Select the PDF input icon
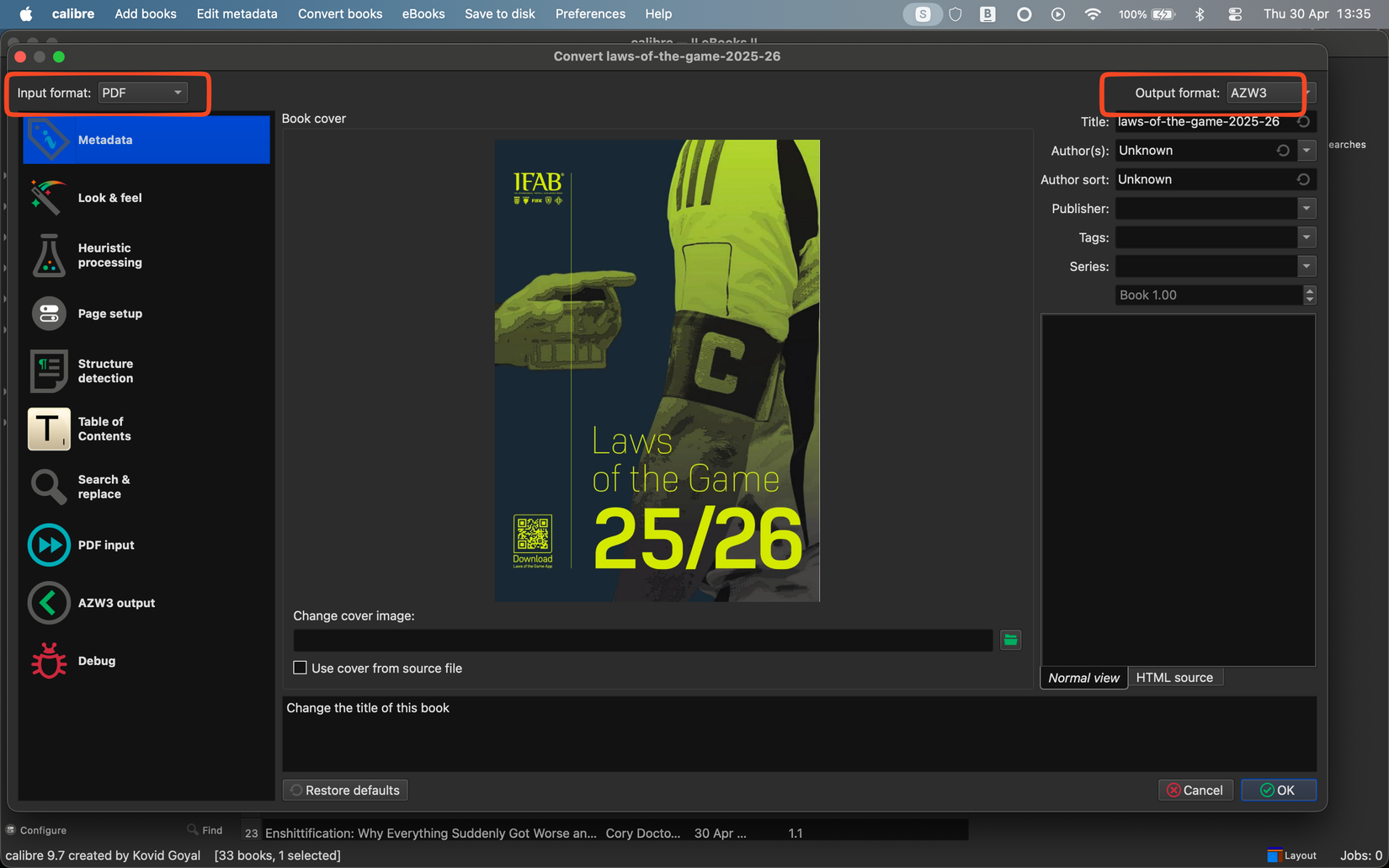Image resolution: width=1389 pixels, height=868 pixels. [48, 545]
